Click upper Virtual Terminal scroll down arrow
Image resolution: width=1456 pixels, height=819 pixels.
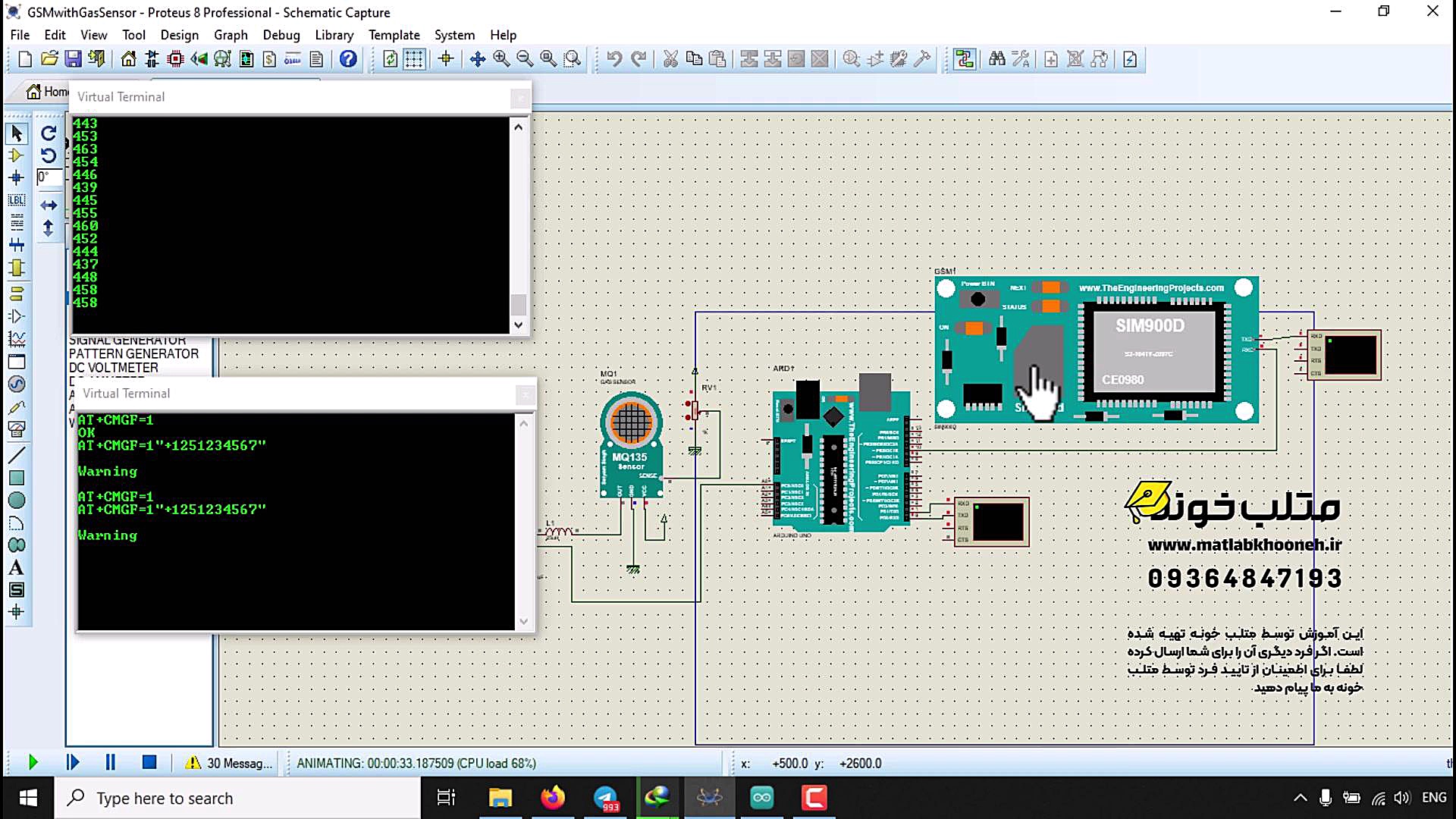pos(519,325)
